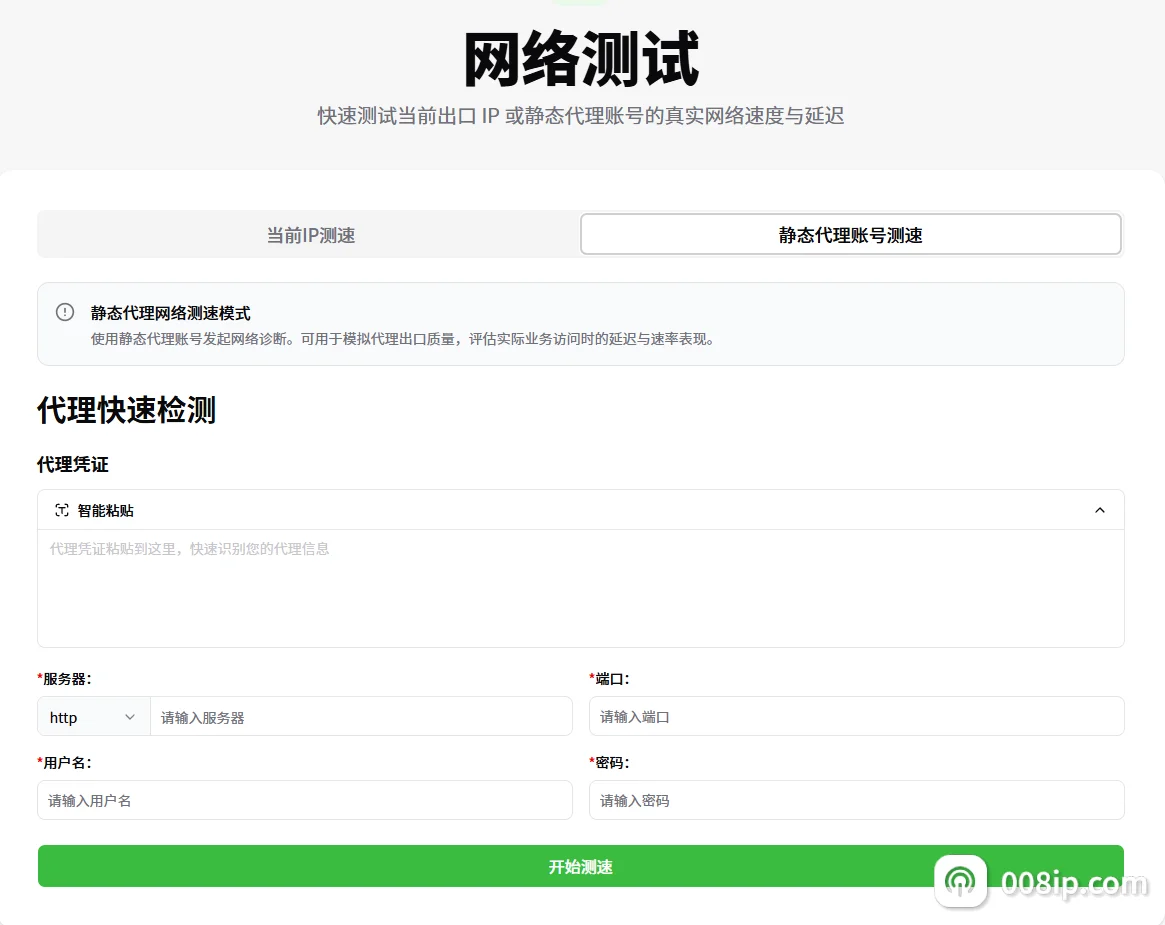Image resolution: width=1165 pixels, height=925 pixels.
Task: Click the 请输入密码 input field
Action: (857, 800)
